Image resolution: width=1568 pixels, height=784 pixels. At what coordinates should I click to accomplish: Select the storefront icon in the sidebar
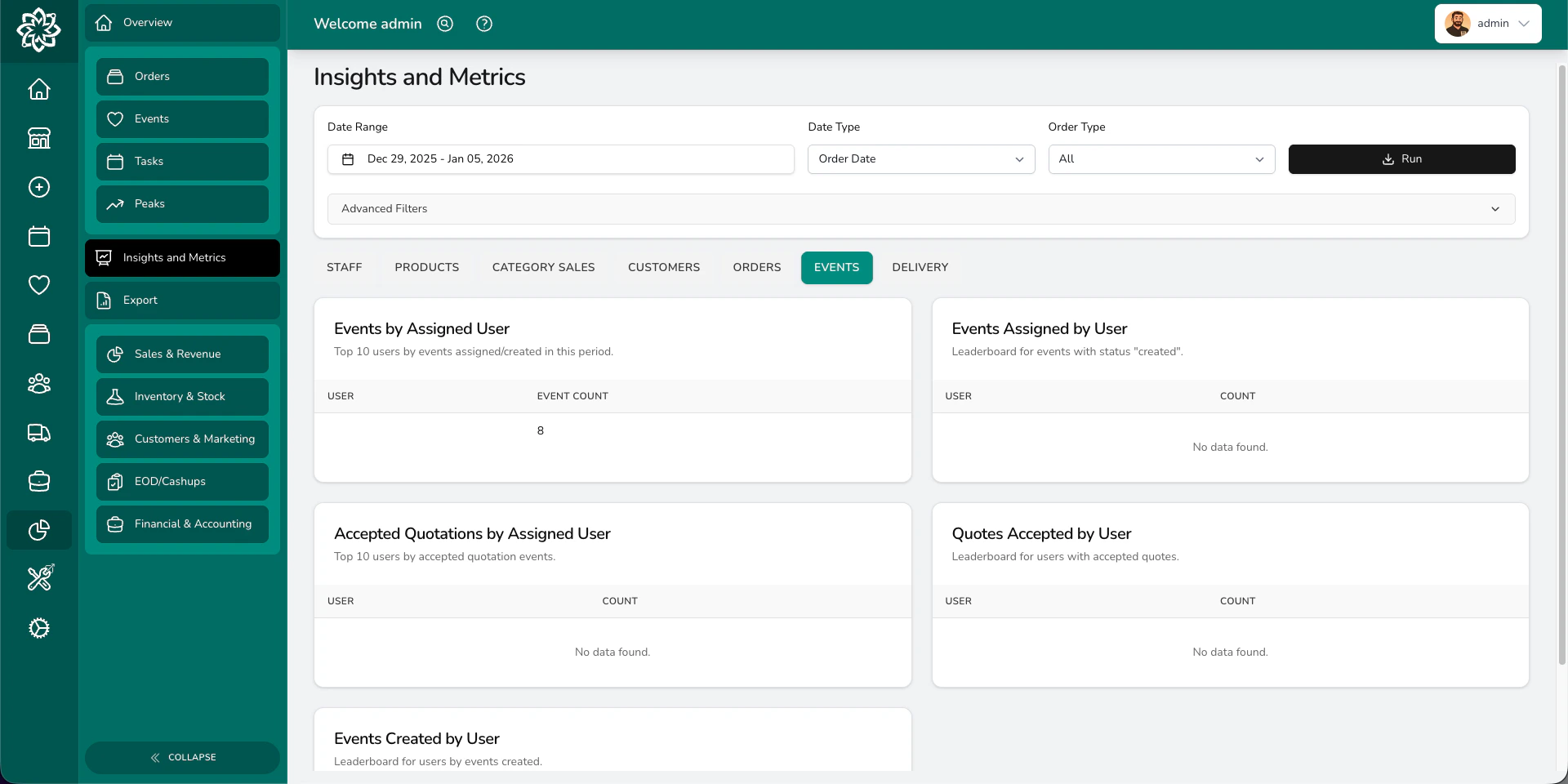pyautogui.click(x=38, y=138)
